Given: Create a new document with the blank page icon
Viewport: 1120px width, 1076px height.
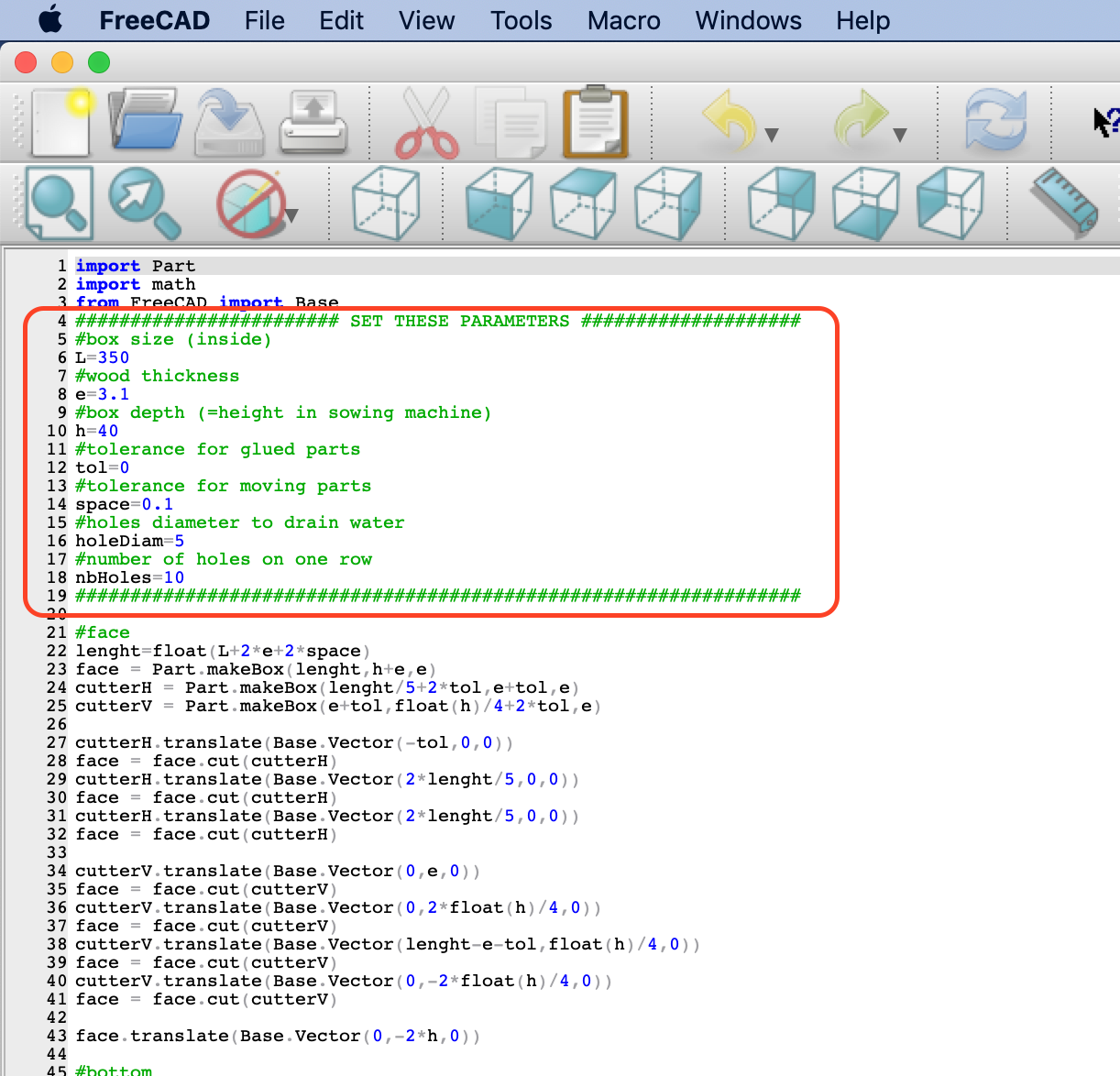Looking at the screenshot, I should coord(61,121).
